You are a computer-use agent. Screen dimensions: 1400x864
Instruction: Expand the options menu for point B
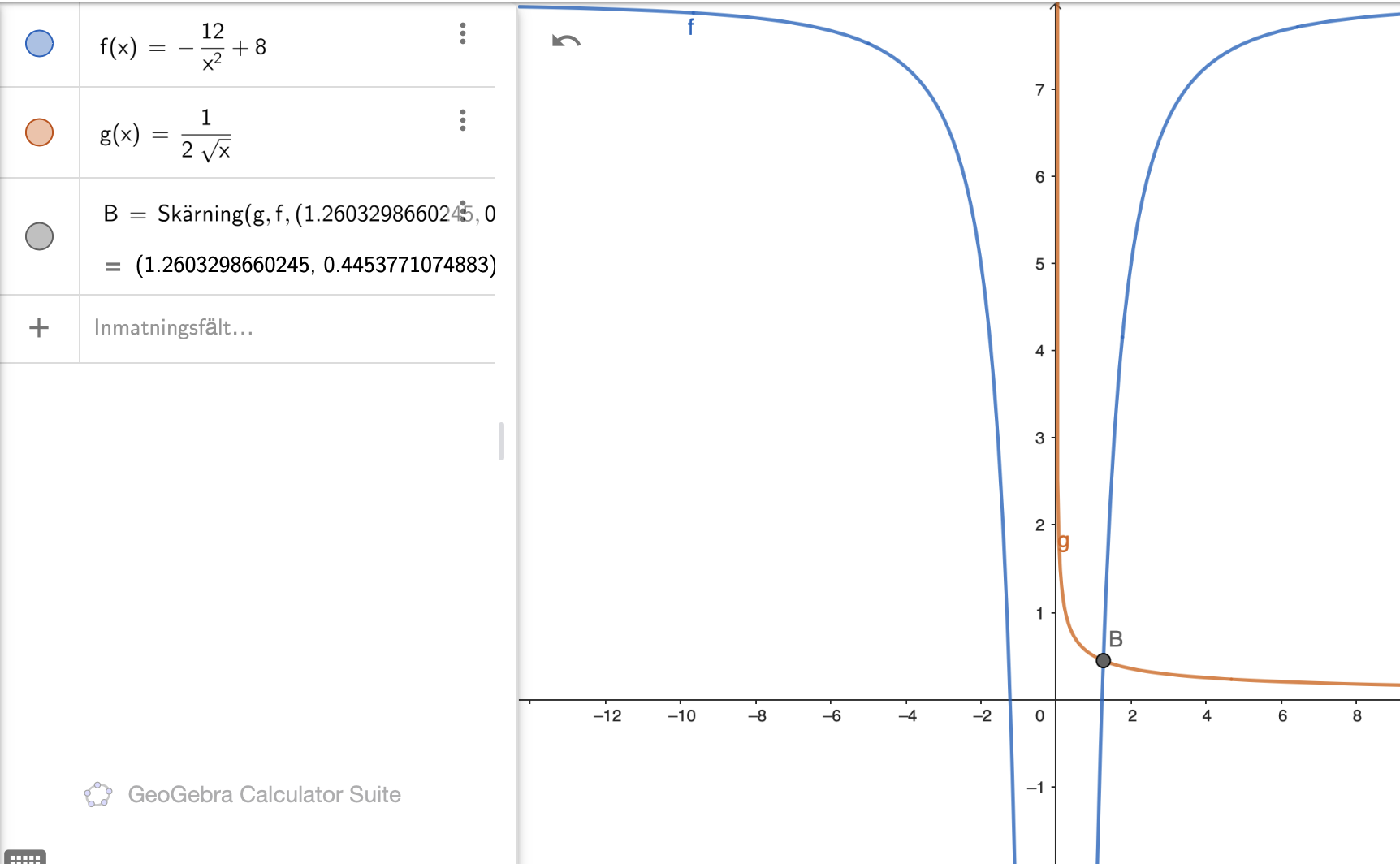[x=463, y=210]
